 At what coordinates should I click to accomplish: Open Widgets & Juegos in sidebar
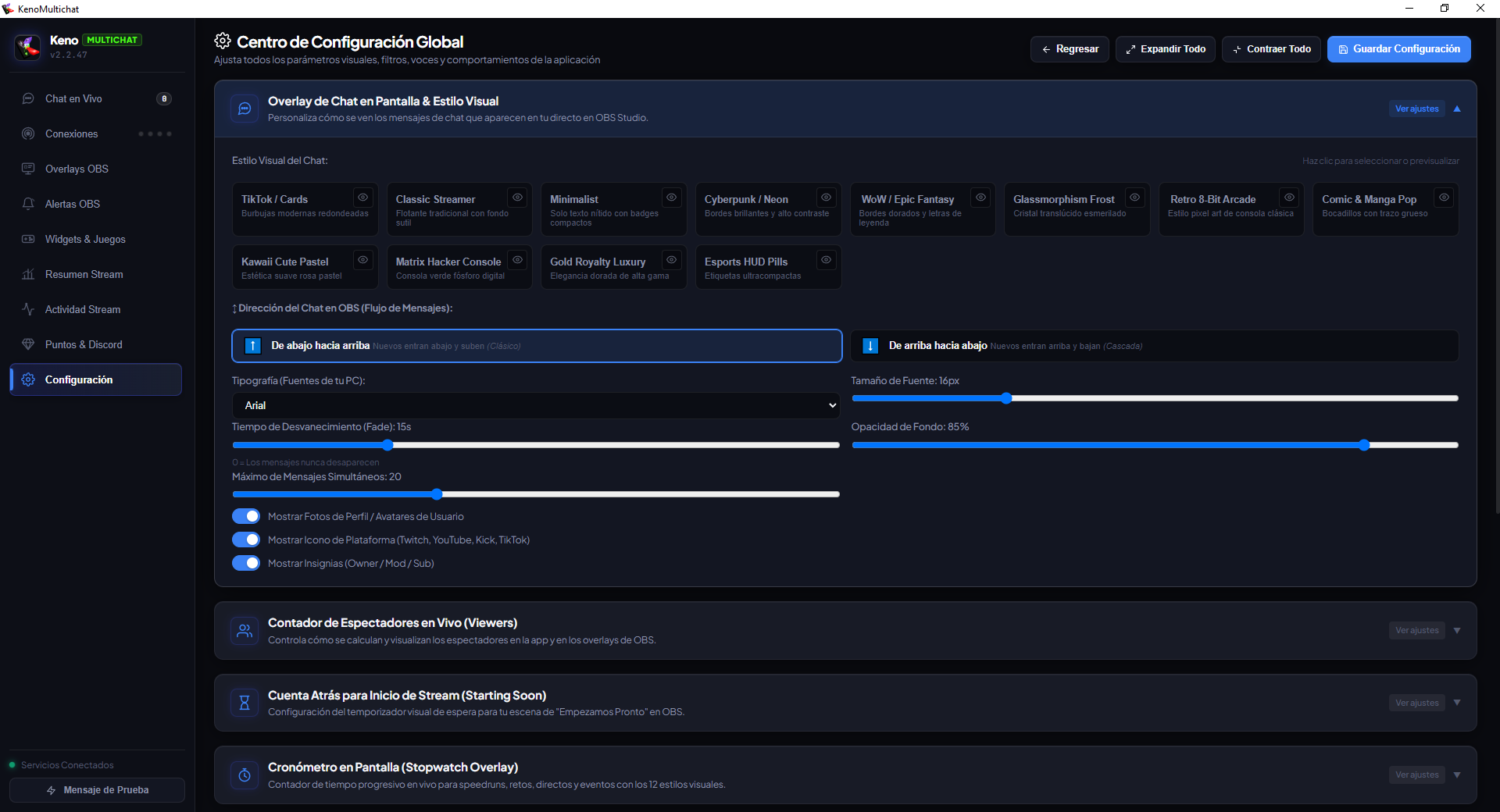point(97,239)
